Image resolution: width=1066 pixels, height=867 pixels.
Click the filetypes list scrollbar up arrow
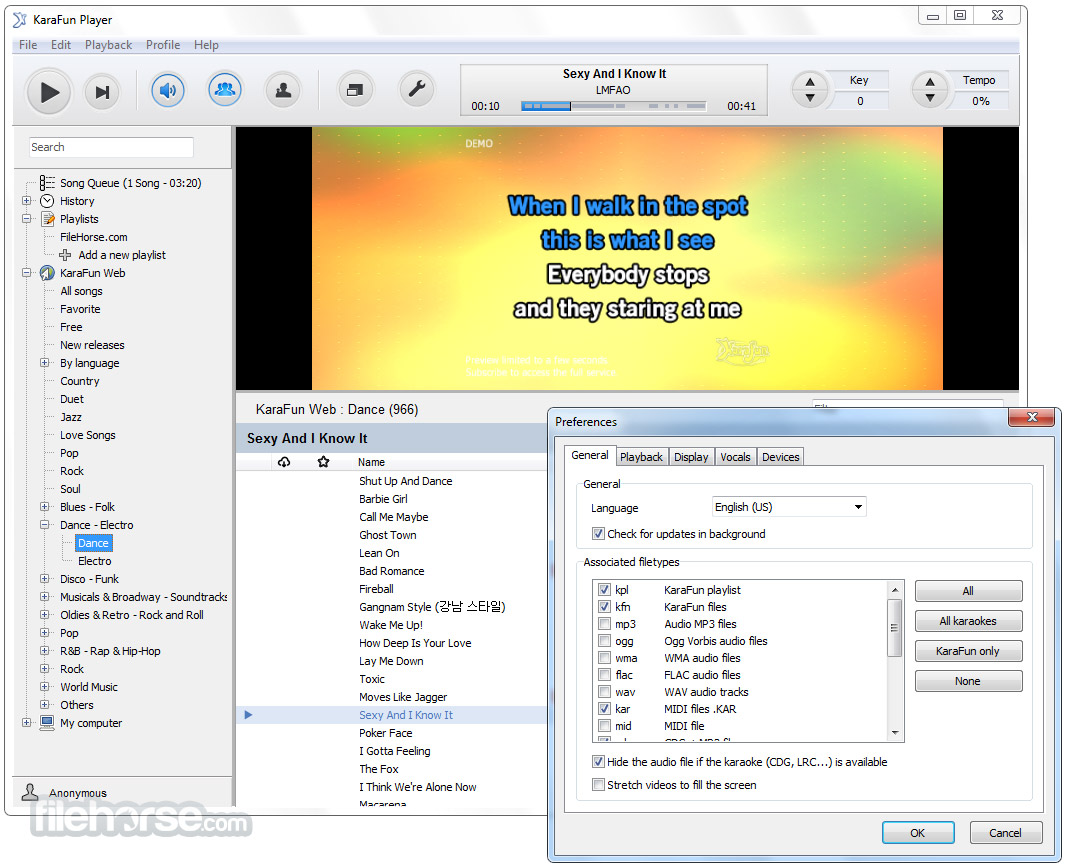895,590
